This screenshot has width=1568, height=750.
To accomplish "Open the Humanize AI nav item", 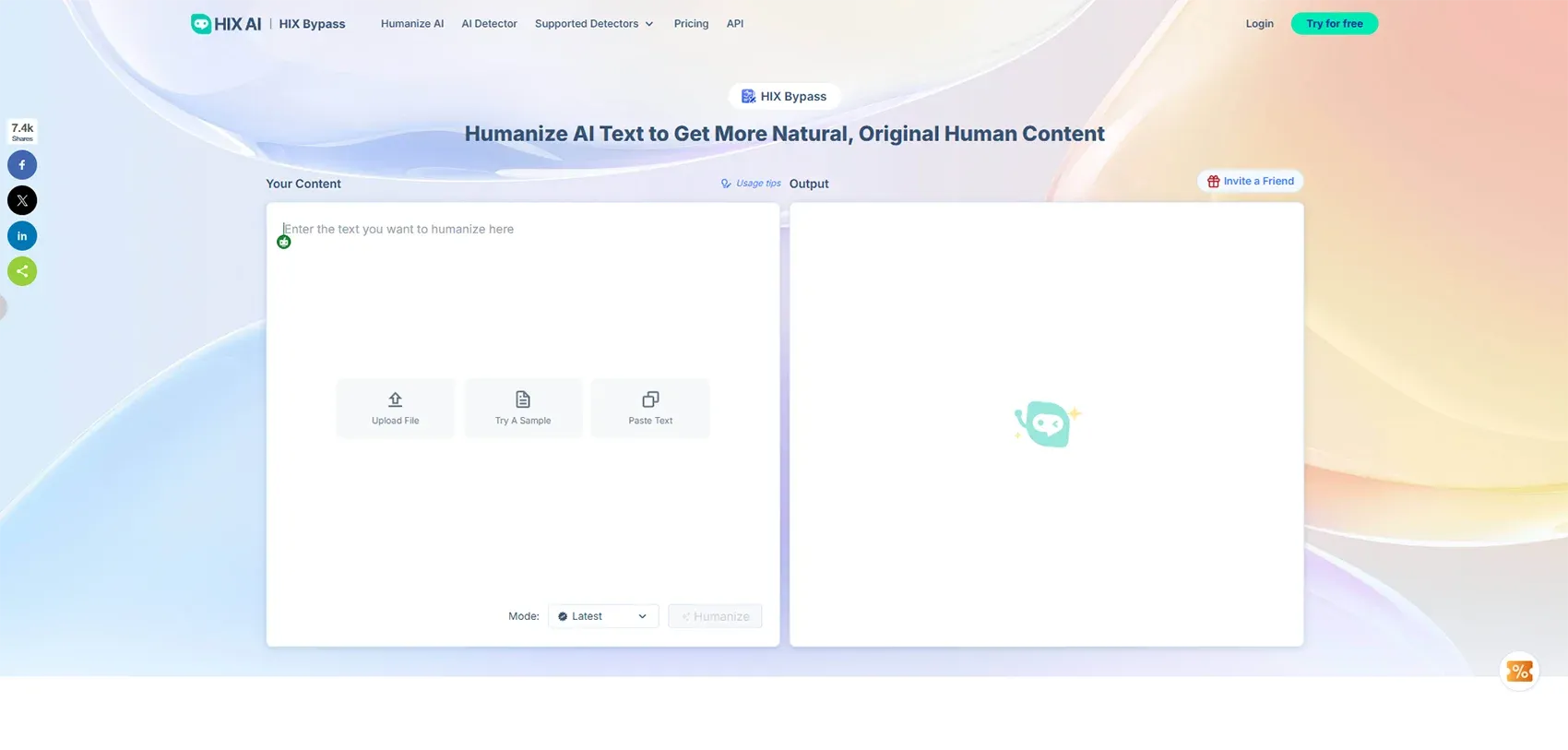I will pyautogui.click(x=412, y=24).
